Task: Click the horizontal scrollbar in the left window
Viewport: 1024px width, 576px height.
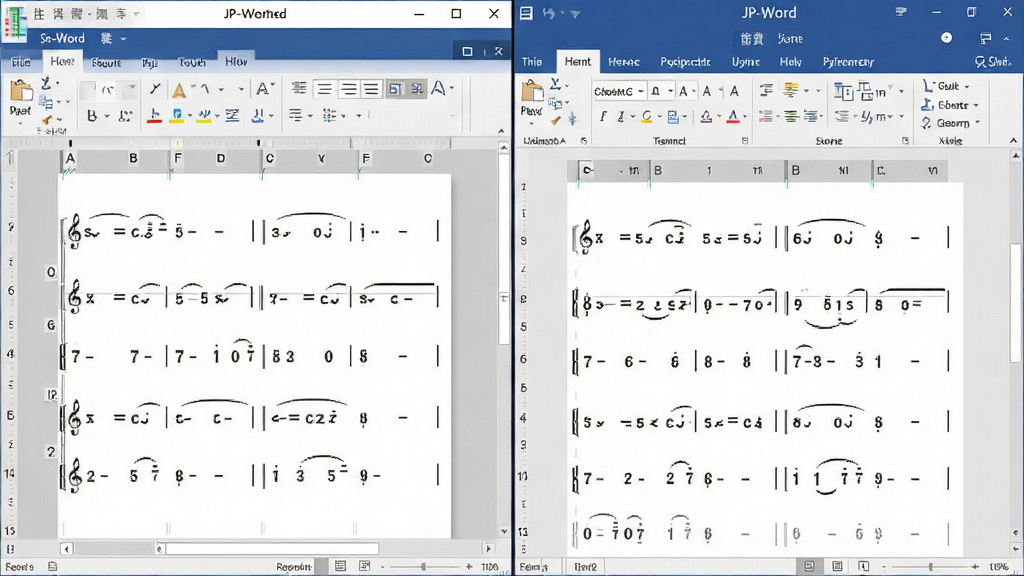Action: coord(272,549)
